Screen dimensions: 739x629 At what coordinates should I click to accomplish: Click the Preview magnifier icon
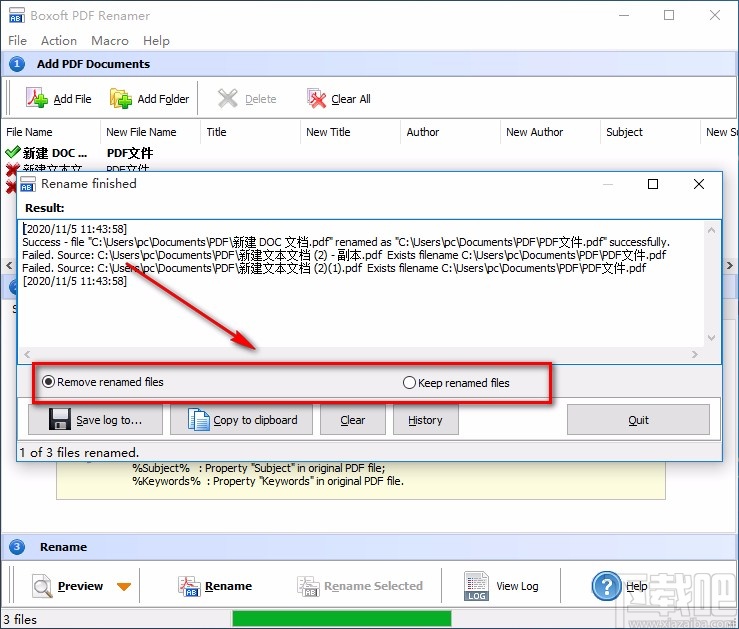tap(42, 586)
